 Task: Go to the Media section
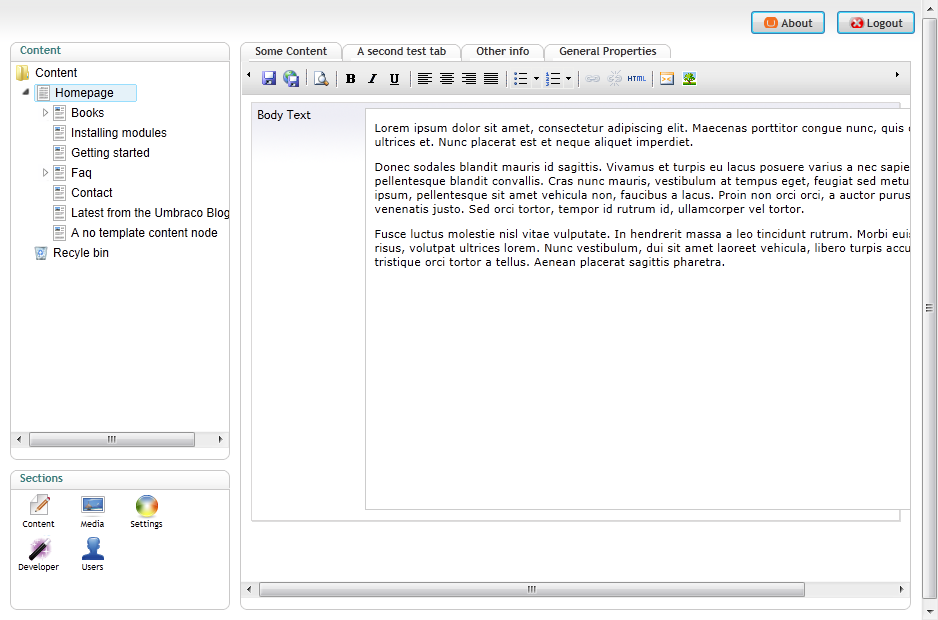click(x=92, y=511)
